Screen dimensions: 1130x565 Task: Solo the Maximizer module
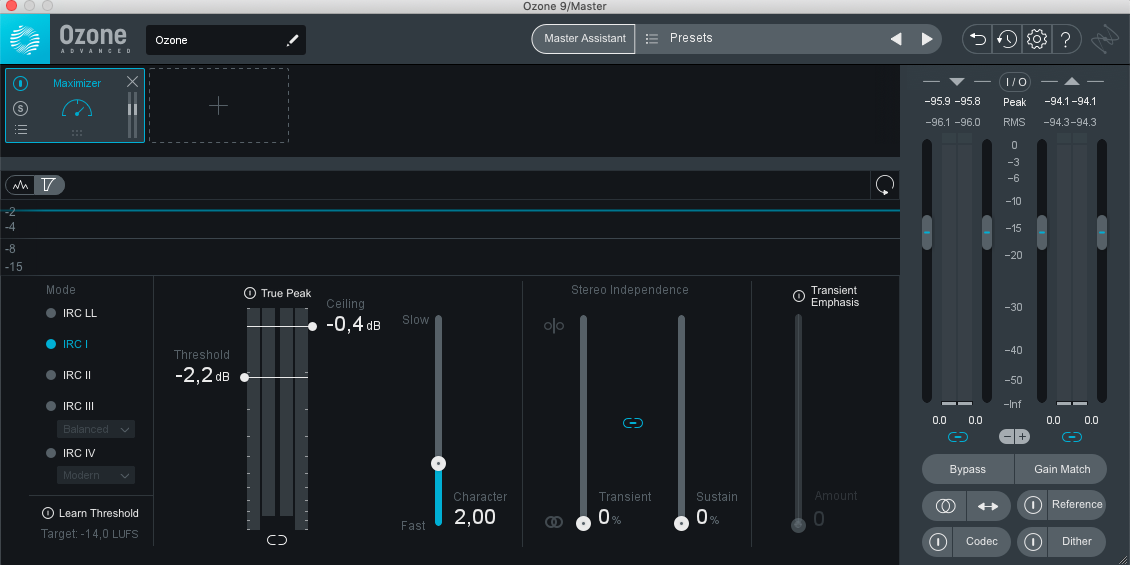coord(21,108)
